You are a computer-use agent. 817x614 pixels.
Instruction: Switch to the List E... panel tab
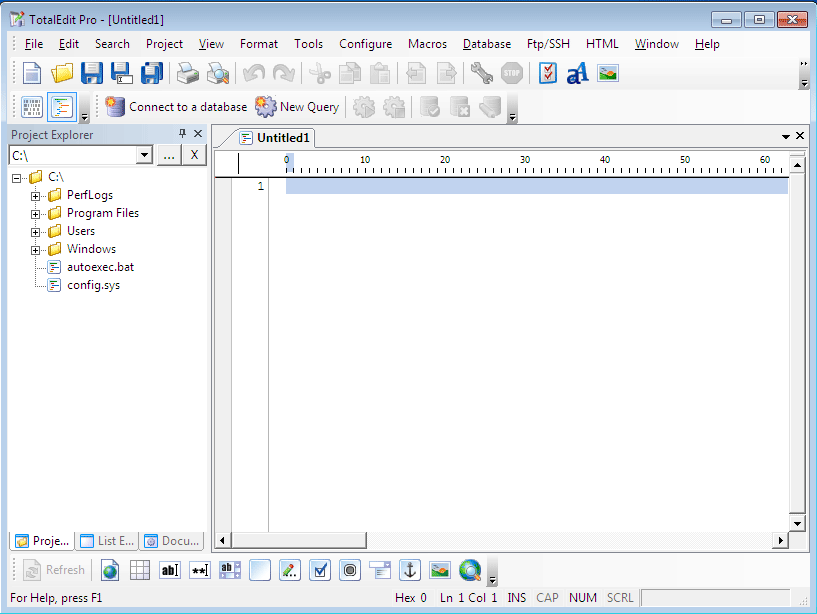108,541
